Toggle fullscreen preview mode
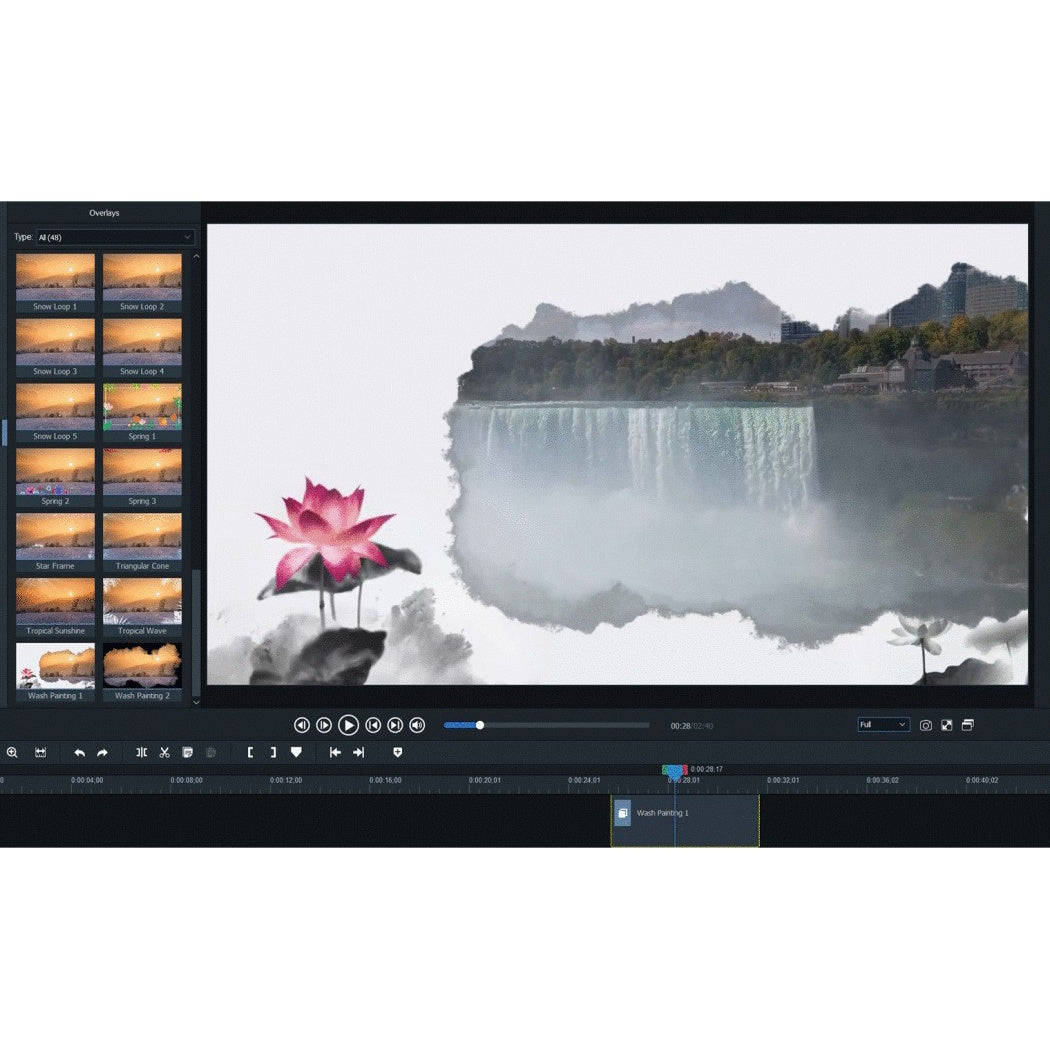Screen dimensions: 1050x1050 948,725
